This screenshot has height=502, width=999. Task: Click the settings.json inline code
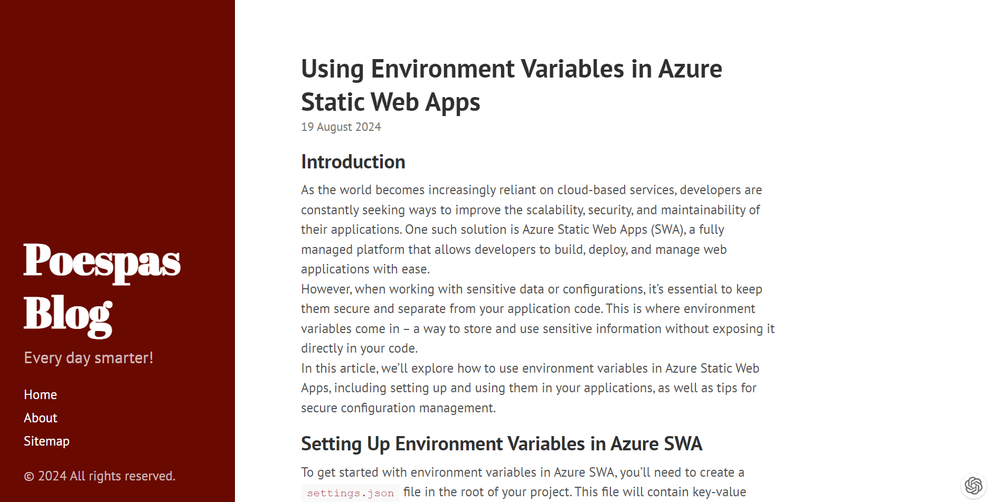[x=350, y=493]
